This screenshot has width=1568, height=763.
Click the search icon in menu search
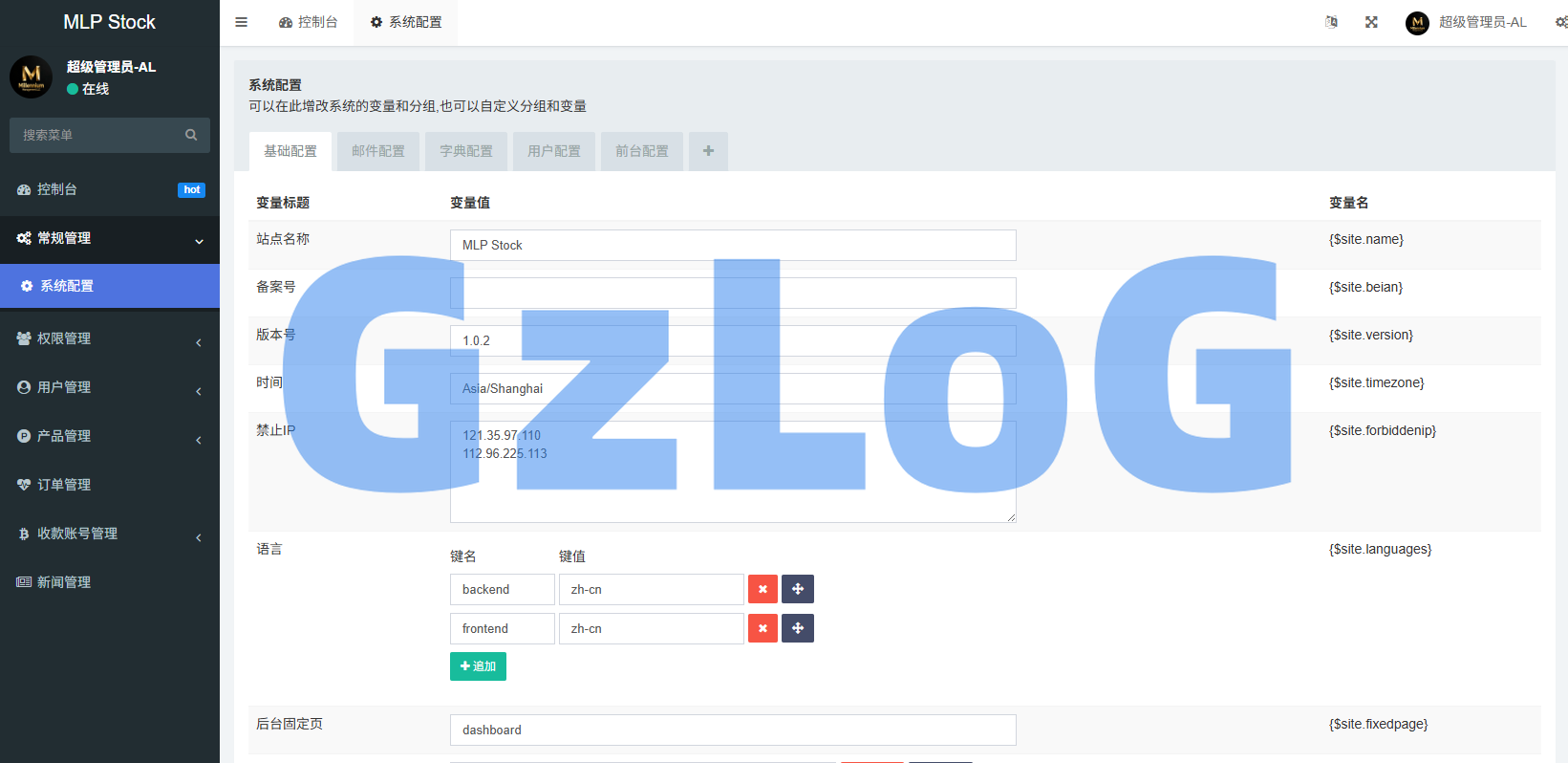pyautogui.click(x=191, y=135)
